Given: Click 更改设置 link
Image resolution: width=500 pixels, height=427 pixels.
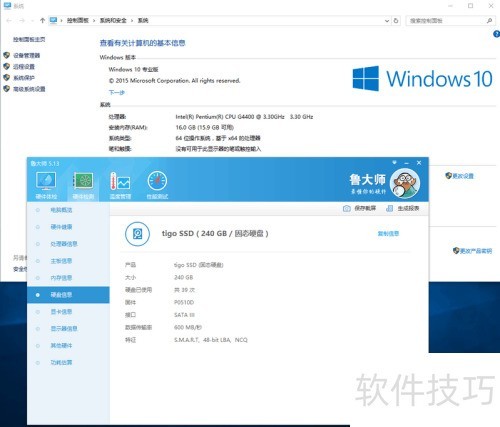Looking at the screenshot, I should click(463, 176).
